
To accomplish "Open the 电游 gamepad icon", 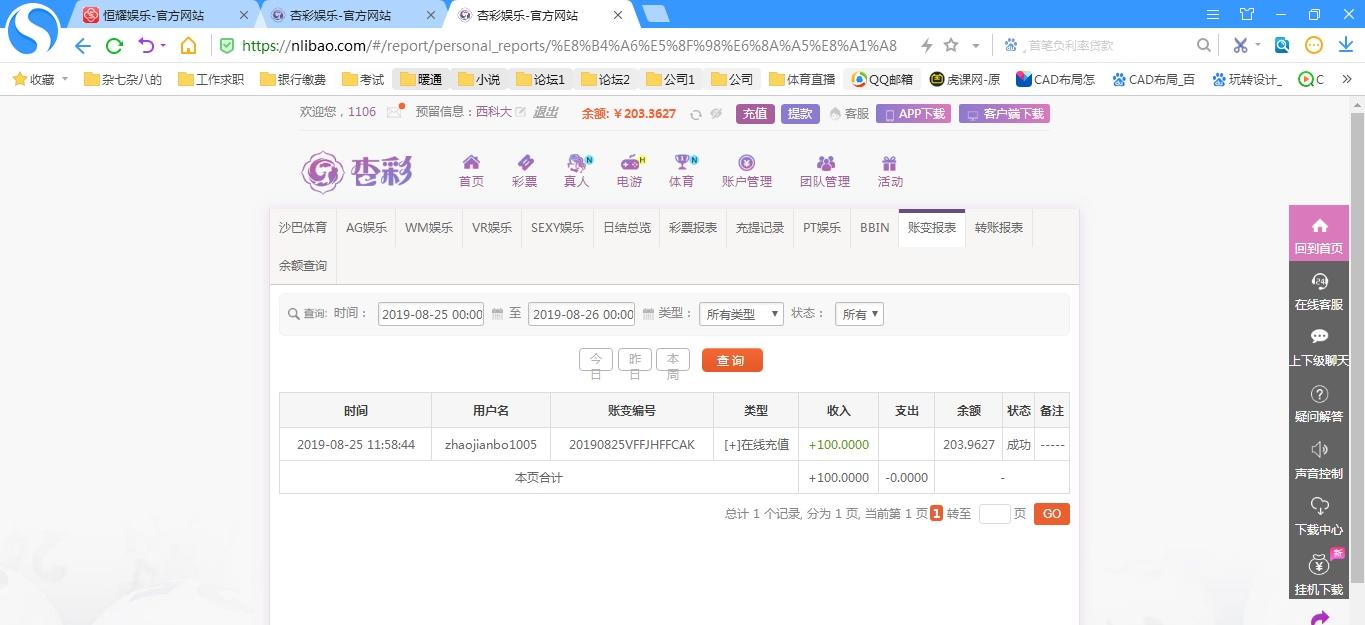I will (629, 164).
